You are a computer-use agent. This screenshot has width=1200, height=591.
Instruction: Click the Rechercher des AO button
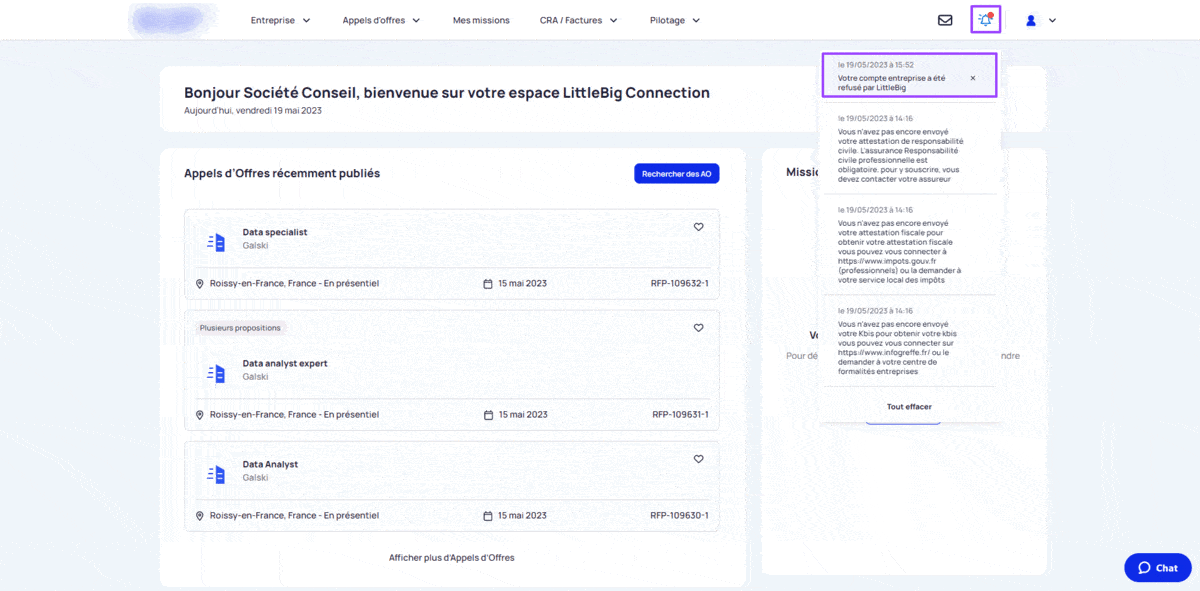click(x=677, y=174)
